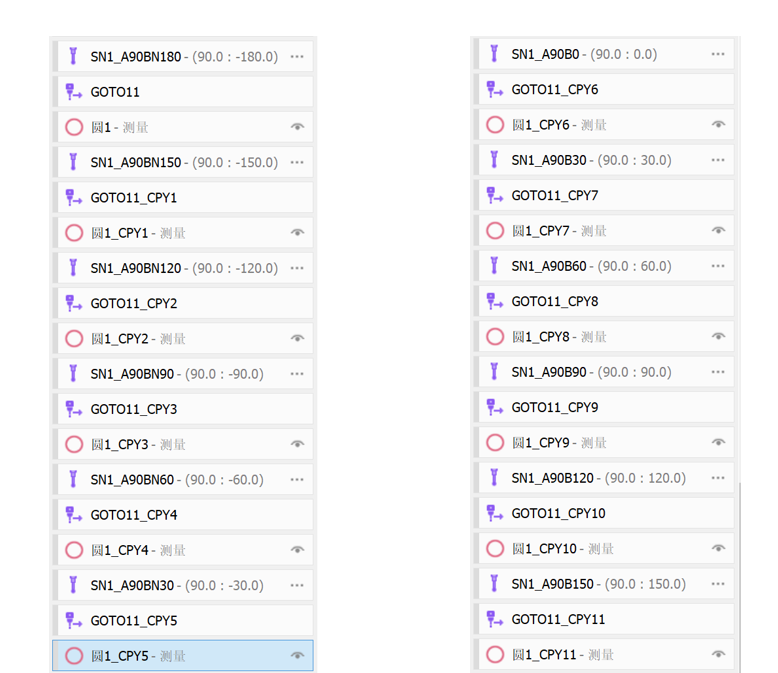Click the probe icon beside SN1_A90BN180
This screenshot has height=673, width=778.
click(73, 57)
